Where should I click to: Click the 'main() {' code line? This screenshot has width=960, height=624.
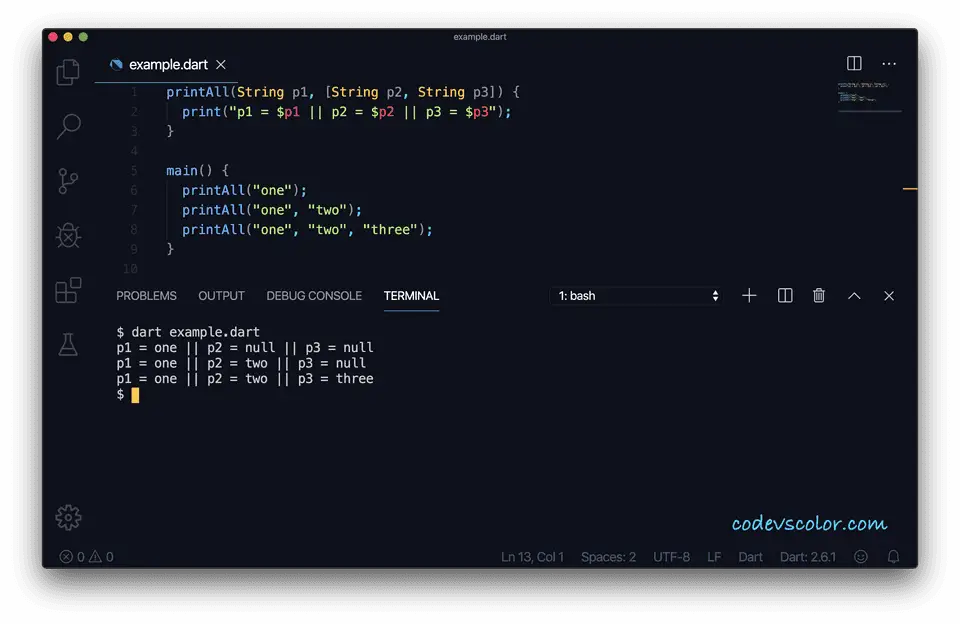197,170
